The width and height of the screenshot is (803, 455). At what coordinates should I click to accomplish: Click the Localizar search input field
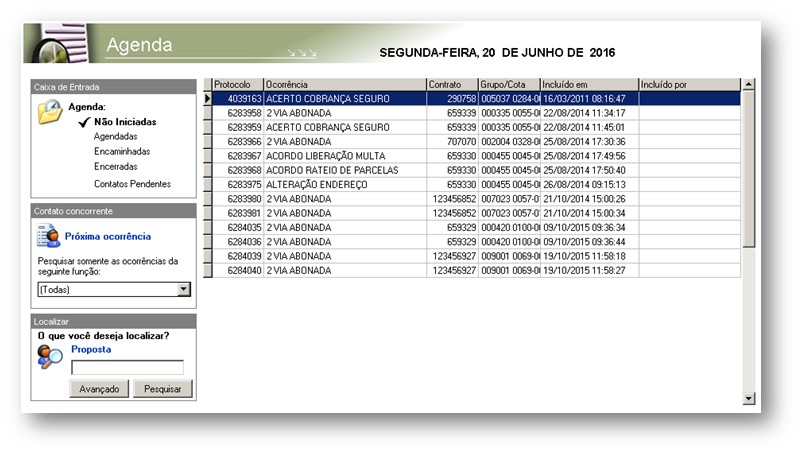pyautogui.click(x=128, y=367)
